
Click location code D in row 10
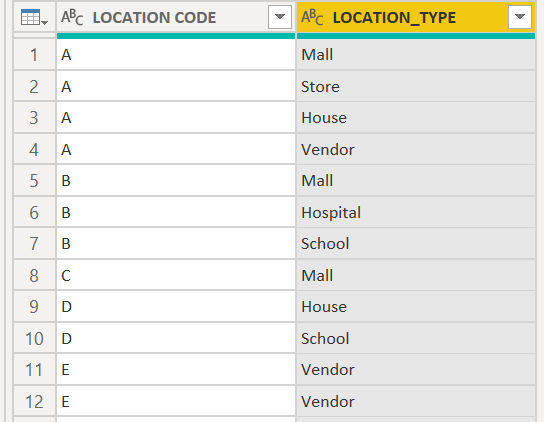[x=176, y=339]
